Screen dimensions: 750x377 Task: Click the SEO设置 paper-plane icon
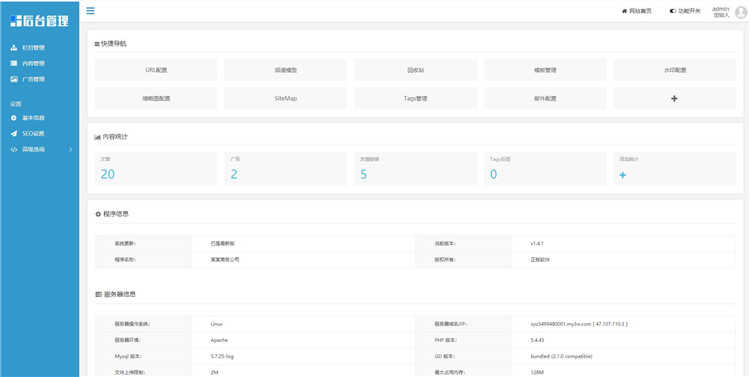(14, 133)
